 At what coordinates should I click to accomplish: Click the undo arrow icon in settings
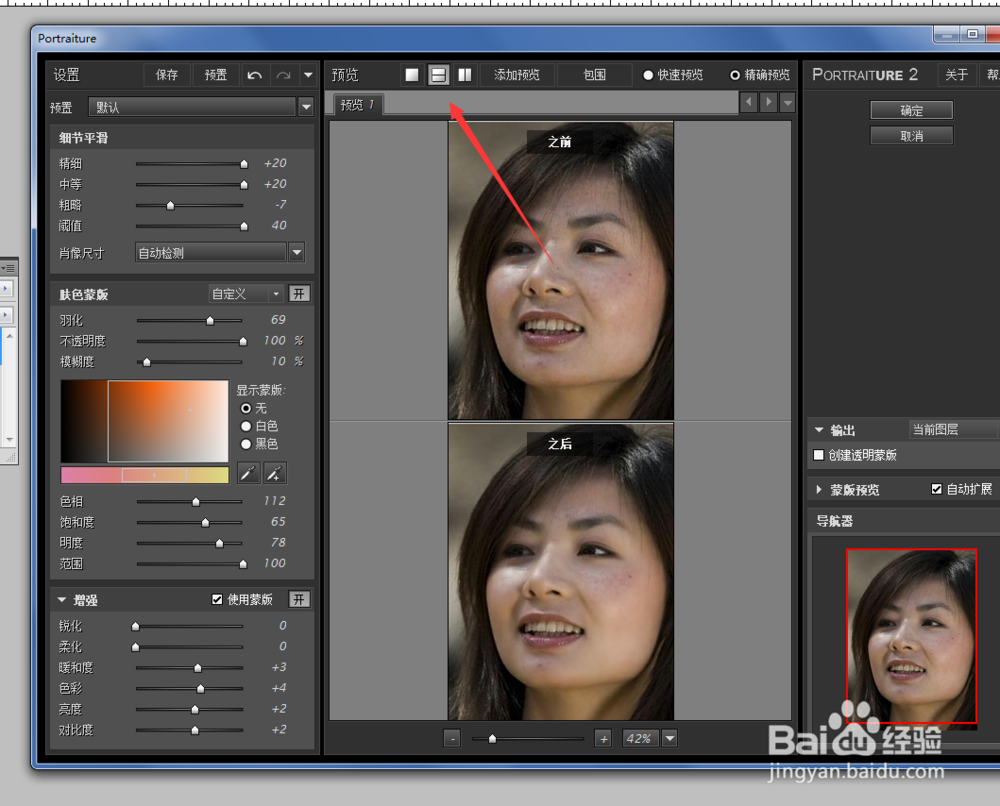click(x=254, y=75)
